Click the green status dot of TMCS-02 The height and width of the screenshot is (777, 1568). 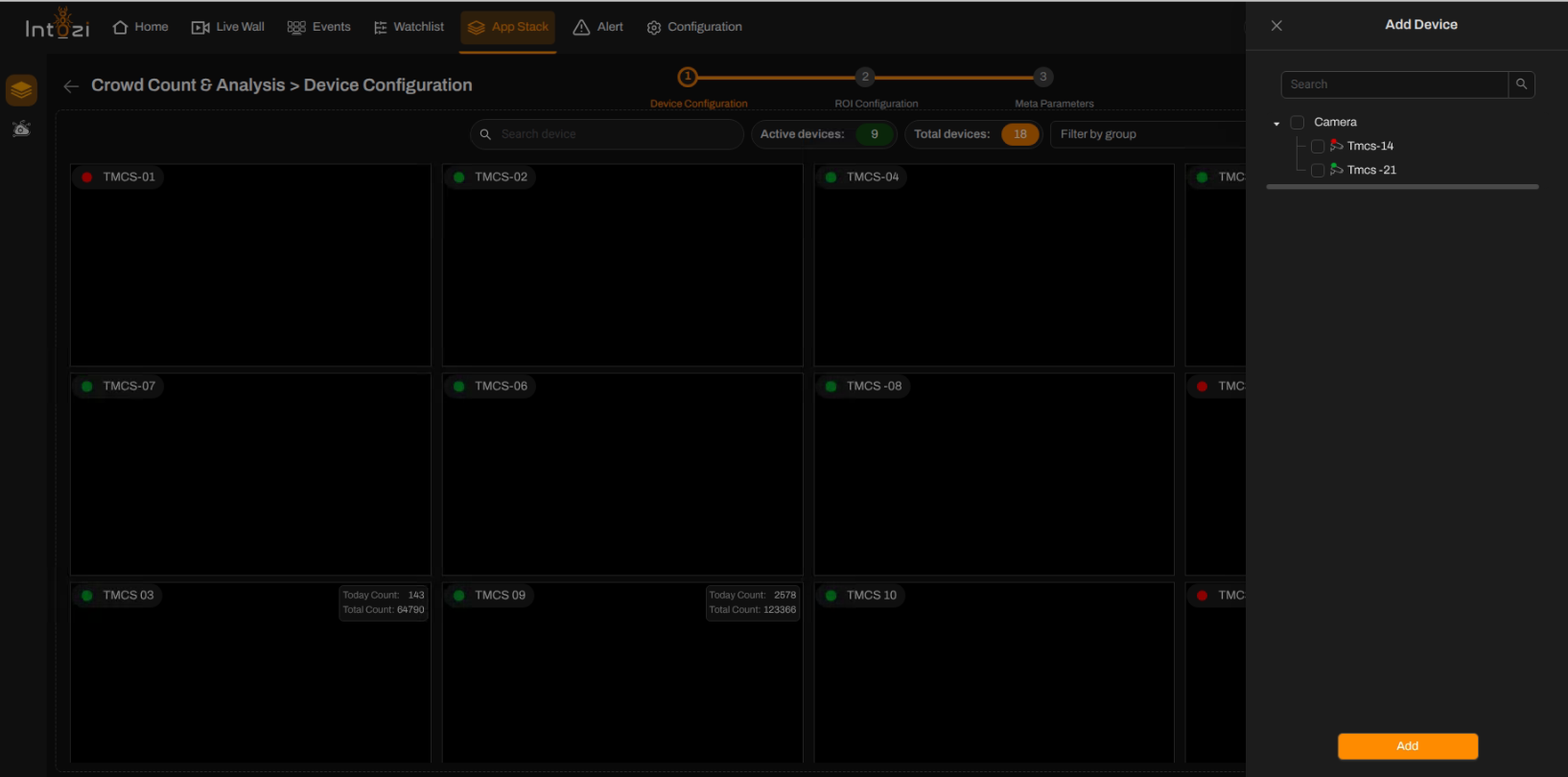459,177
